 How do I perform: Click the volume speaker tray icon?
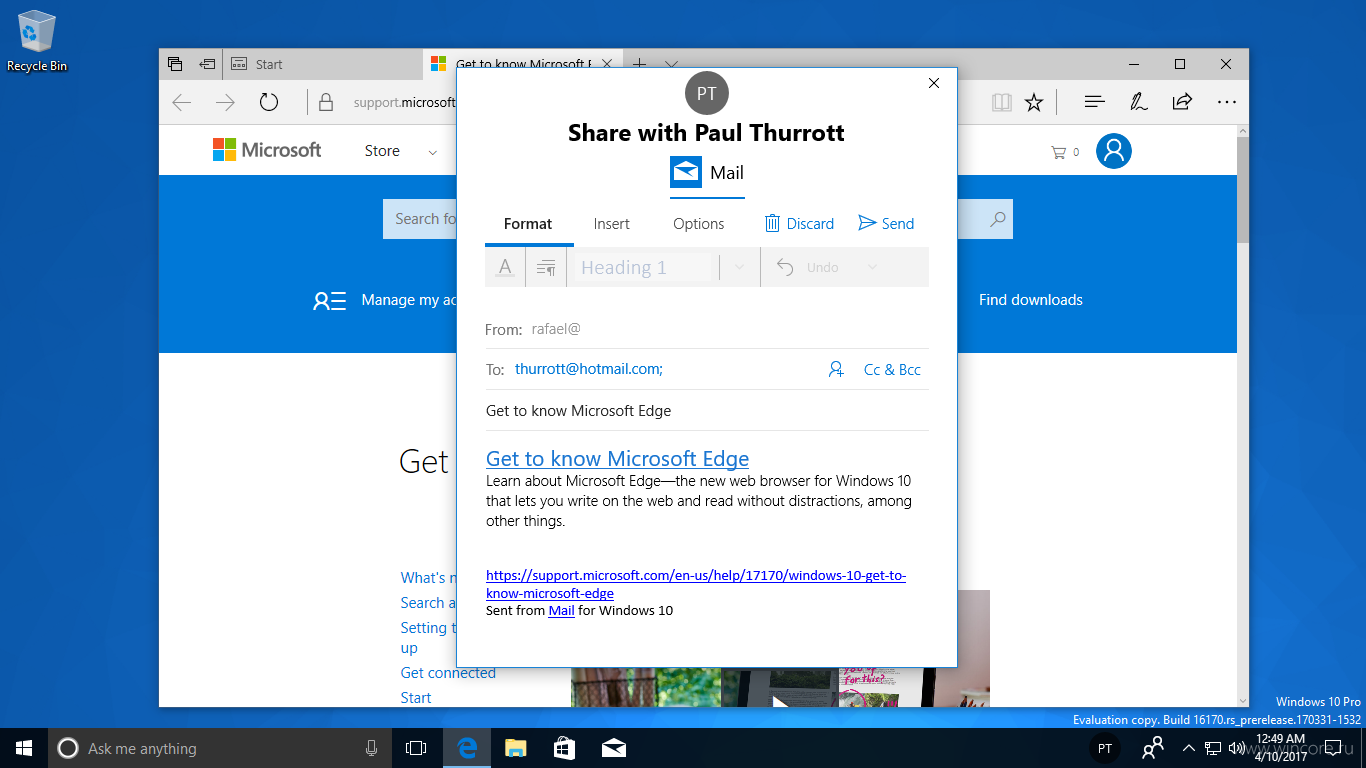pyautogui.click(x=1236, y=748)
